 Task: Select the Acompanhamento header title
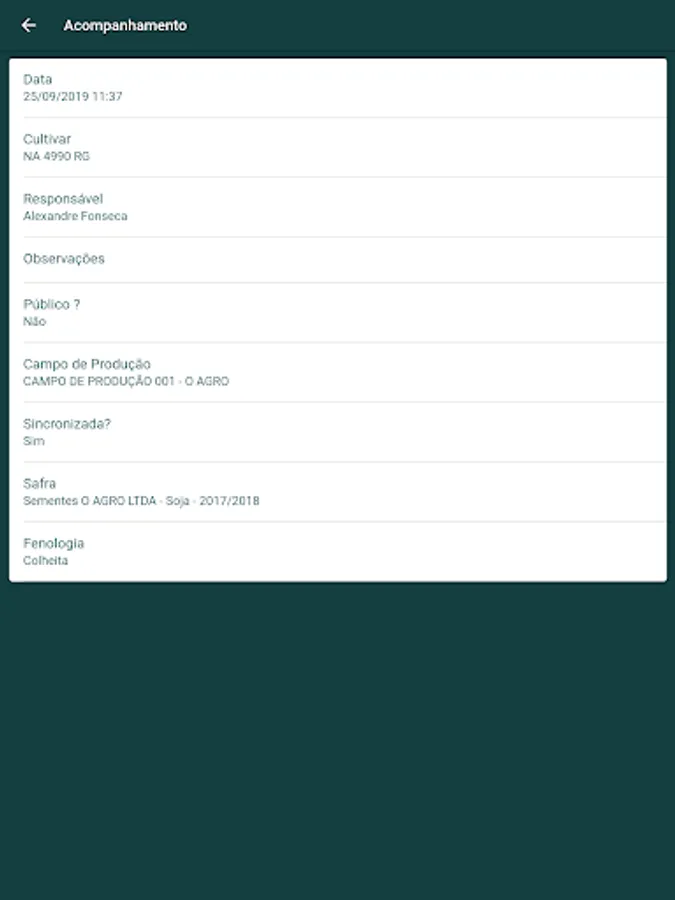click(125, 26)
